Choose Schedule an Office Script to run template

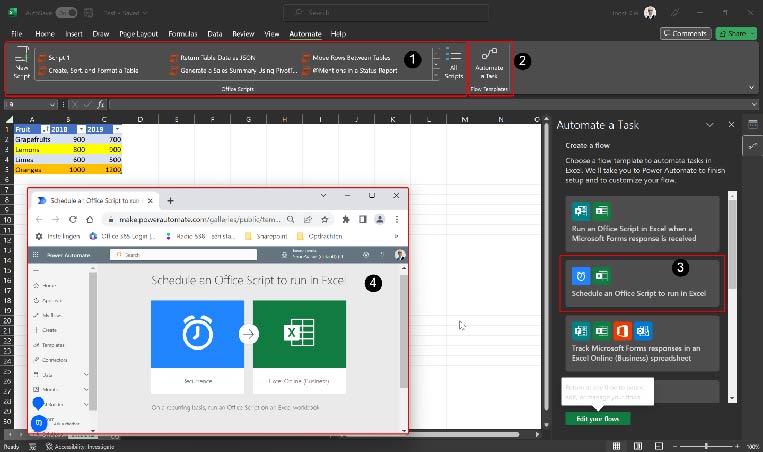tap(642, 284)
